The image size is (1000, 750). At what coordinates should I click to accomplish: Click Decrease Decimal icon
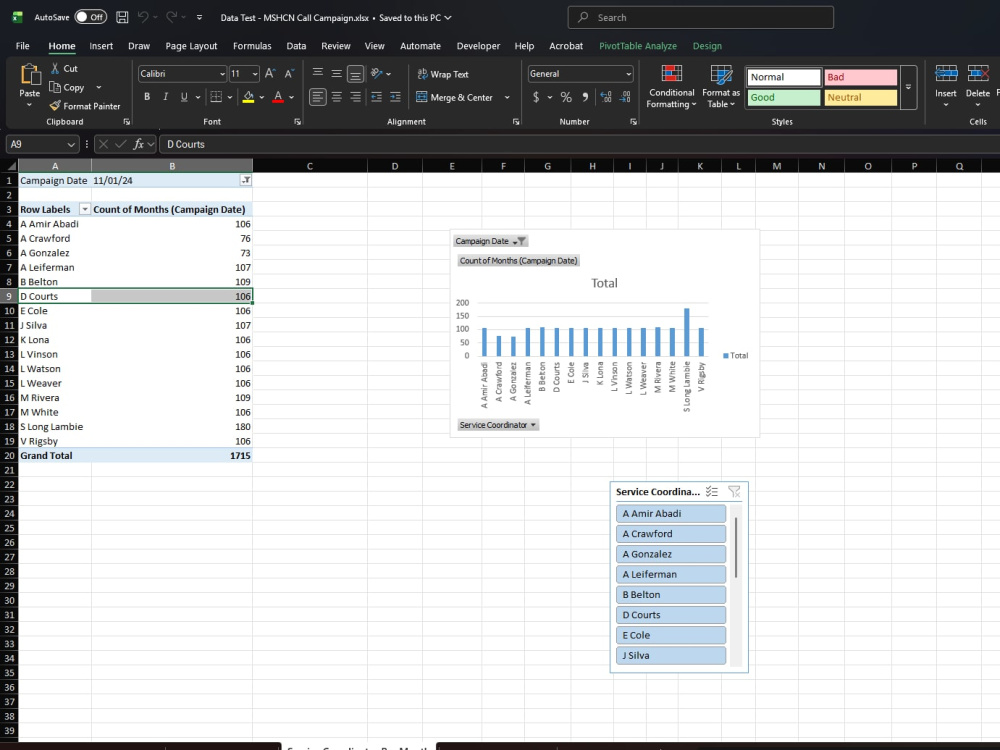coord(625,97)
